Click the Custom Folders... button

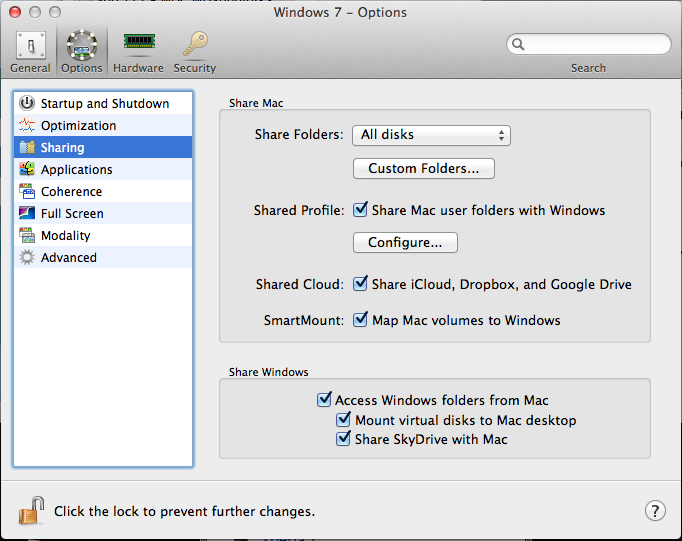(x=424, y=168)
